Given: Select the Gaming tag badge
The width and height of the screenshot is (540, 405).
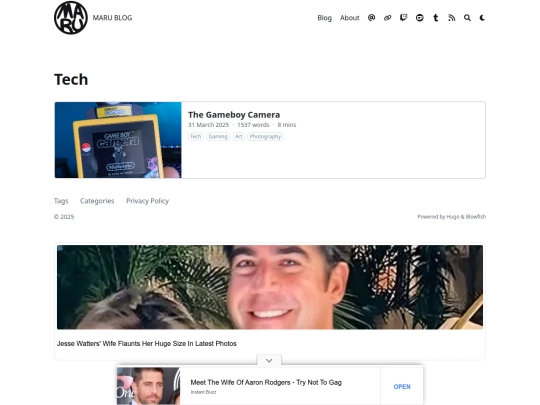Looking at the screenshot, I should coord(218,136).
